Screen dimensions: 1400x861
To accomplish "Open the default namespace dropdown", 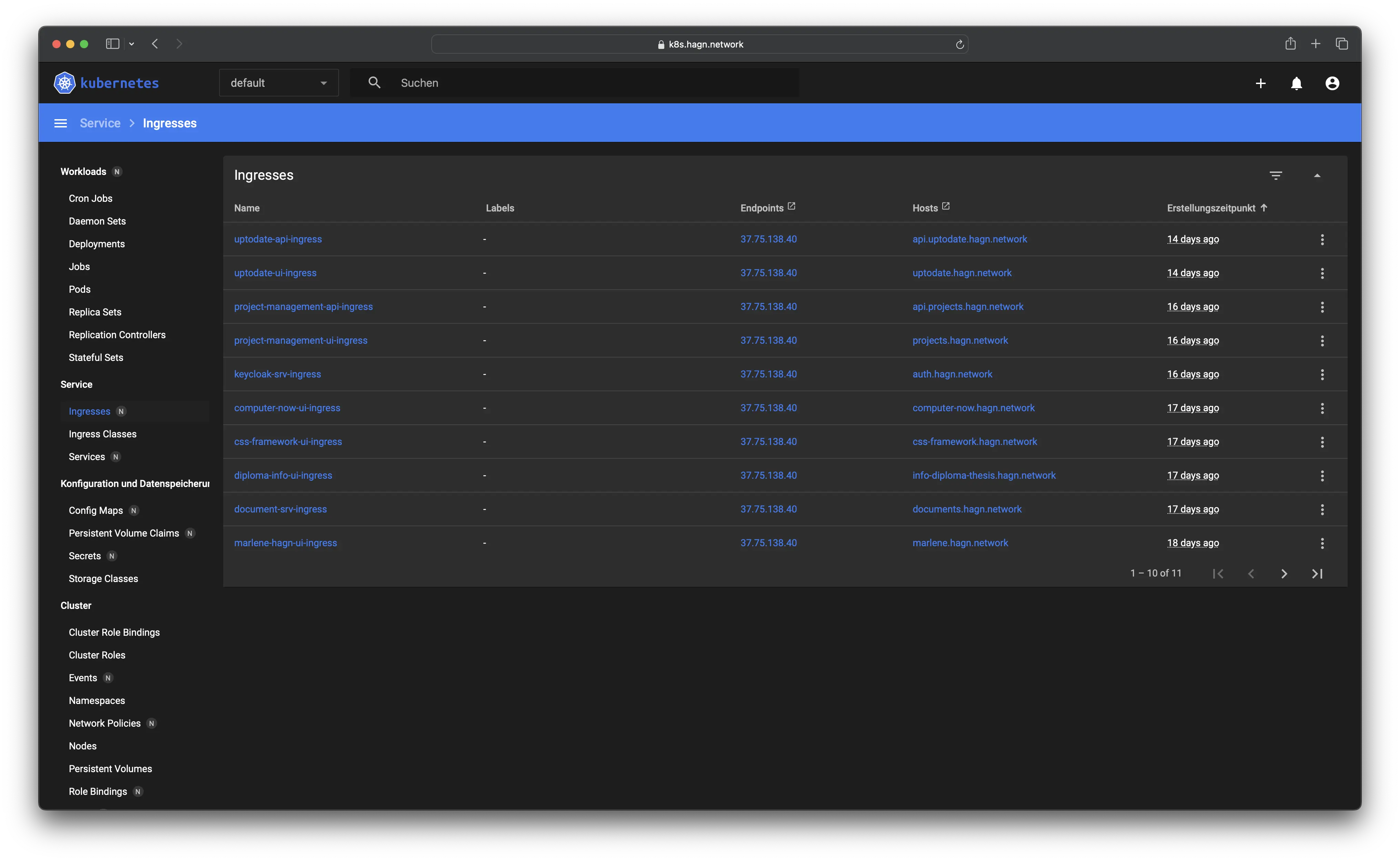I will point(279,83).
